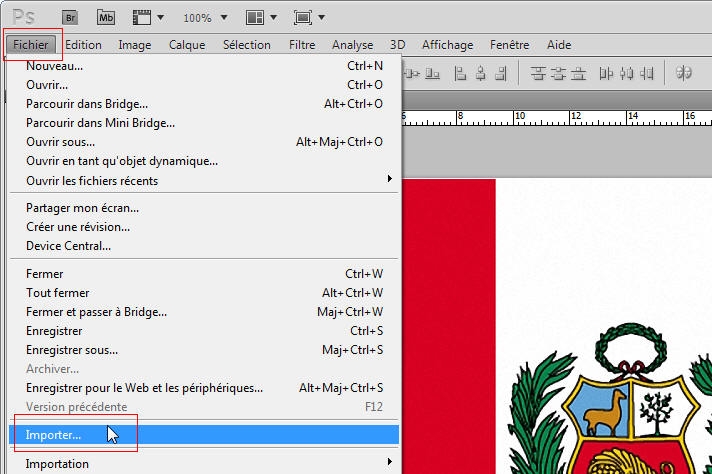Choose Nouveau... from the Fichier menu
712x474 pixels.
point(204,66)
